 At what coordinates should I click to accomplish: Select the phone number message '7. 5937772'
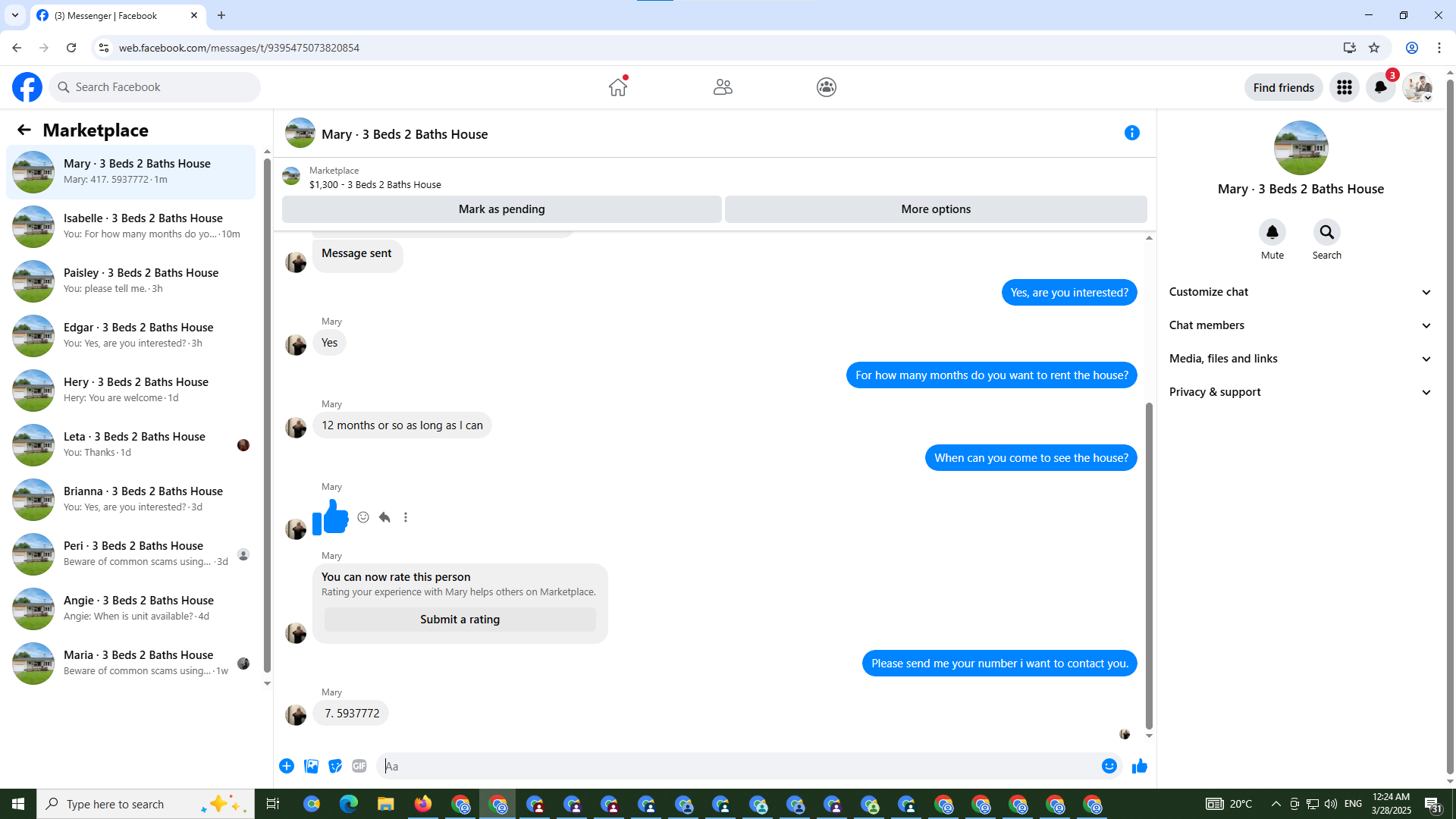[x=352, y=714]
